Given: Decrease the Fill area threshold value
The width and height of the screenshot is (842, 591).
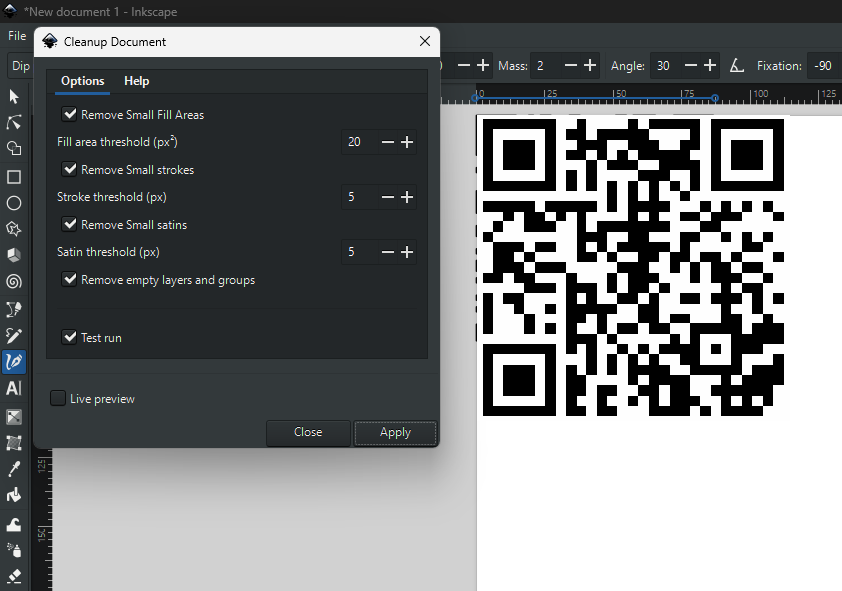Looking at the screenshot, I should (x=388, y=142).
